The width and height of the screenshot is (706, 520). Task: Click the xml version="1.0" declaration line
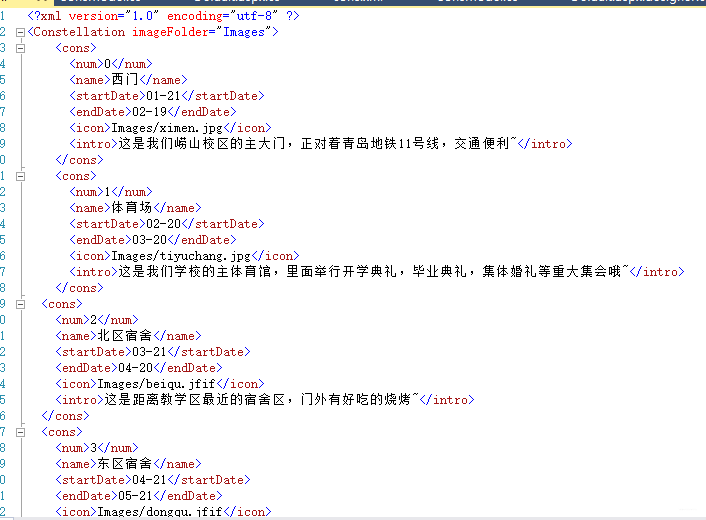coord(163,16)
